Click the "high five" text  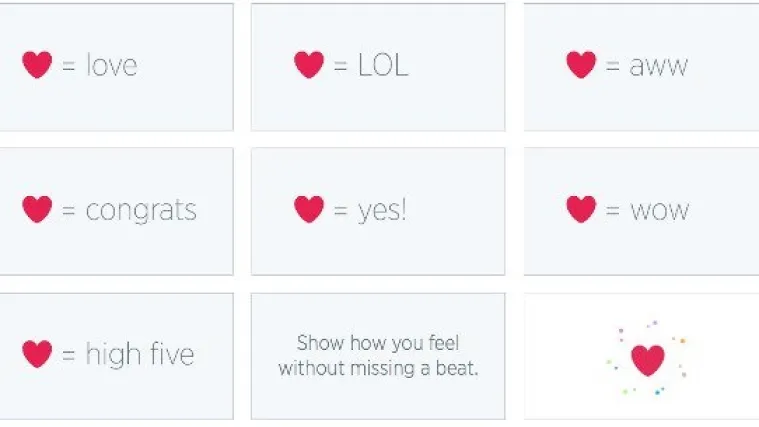pos(140,355)
